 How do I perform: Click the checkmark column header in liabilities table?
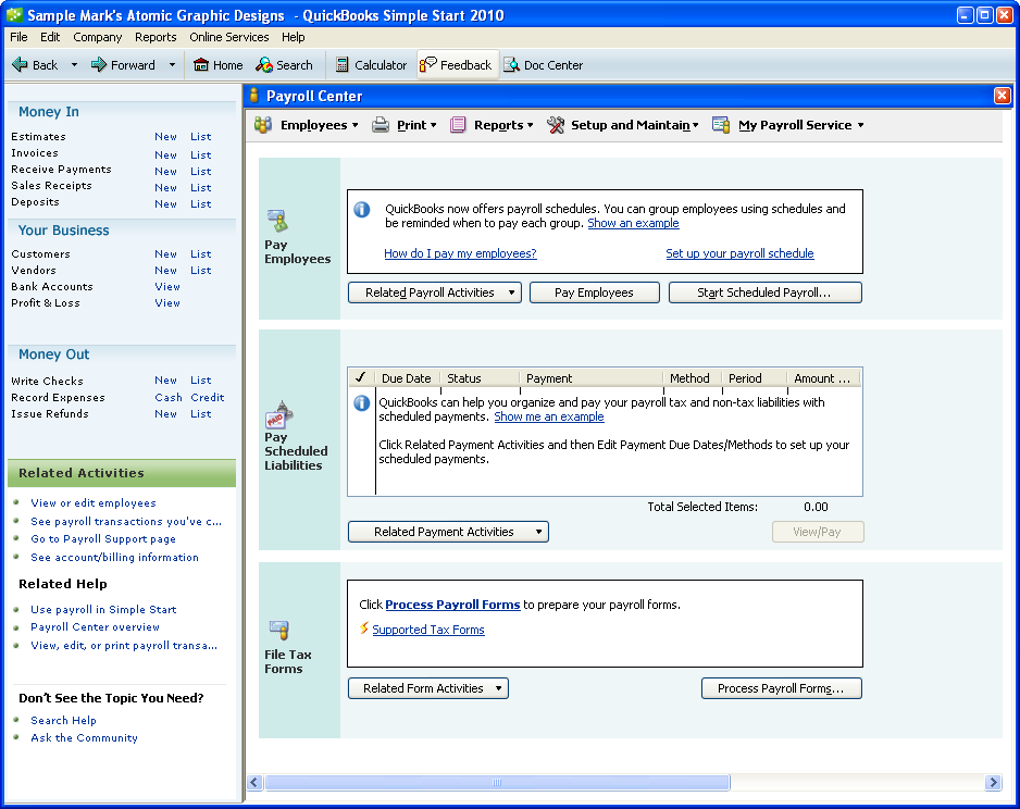point(361,378)
